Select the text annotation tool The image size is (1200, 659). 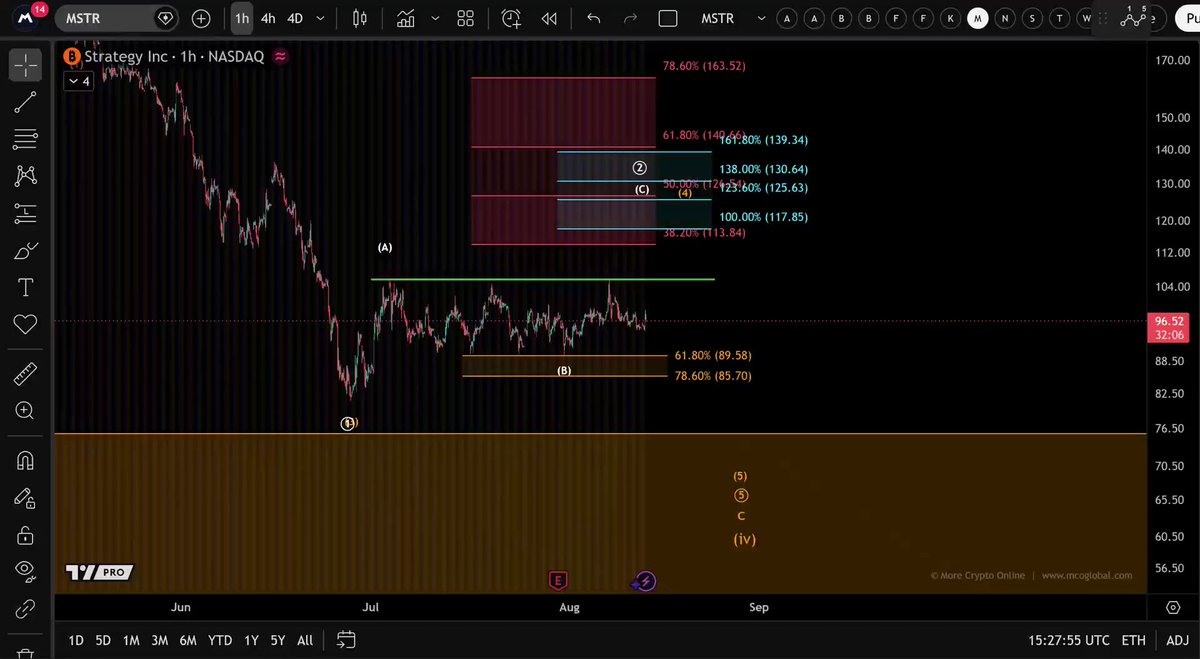click(25, 287)
